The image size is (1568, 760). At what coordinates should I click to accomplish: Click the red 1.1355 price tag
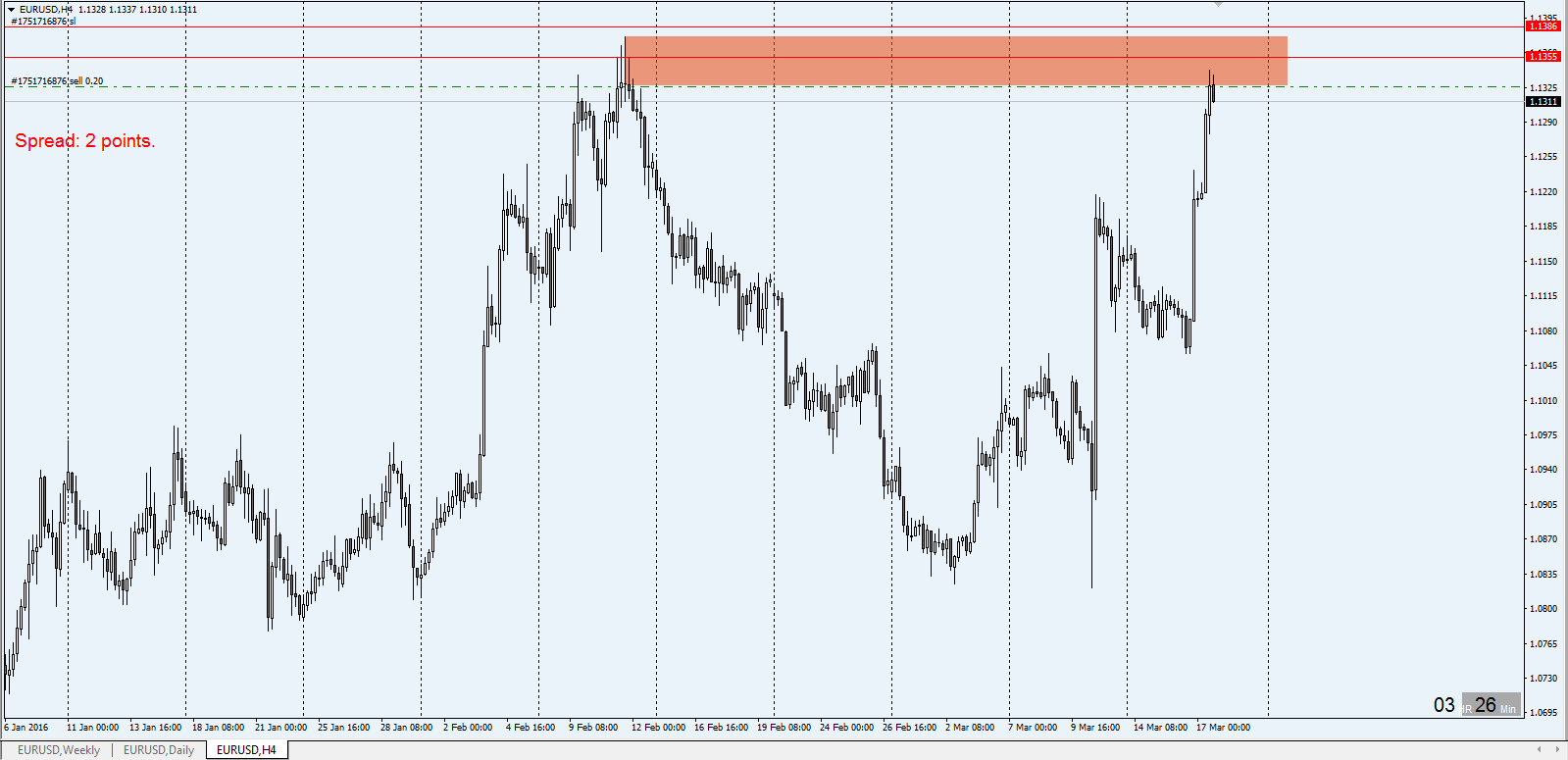tap(1543, 57)
